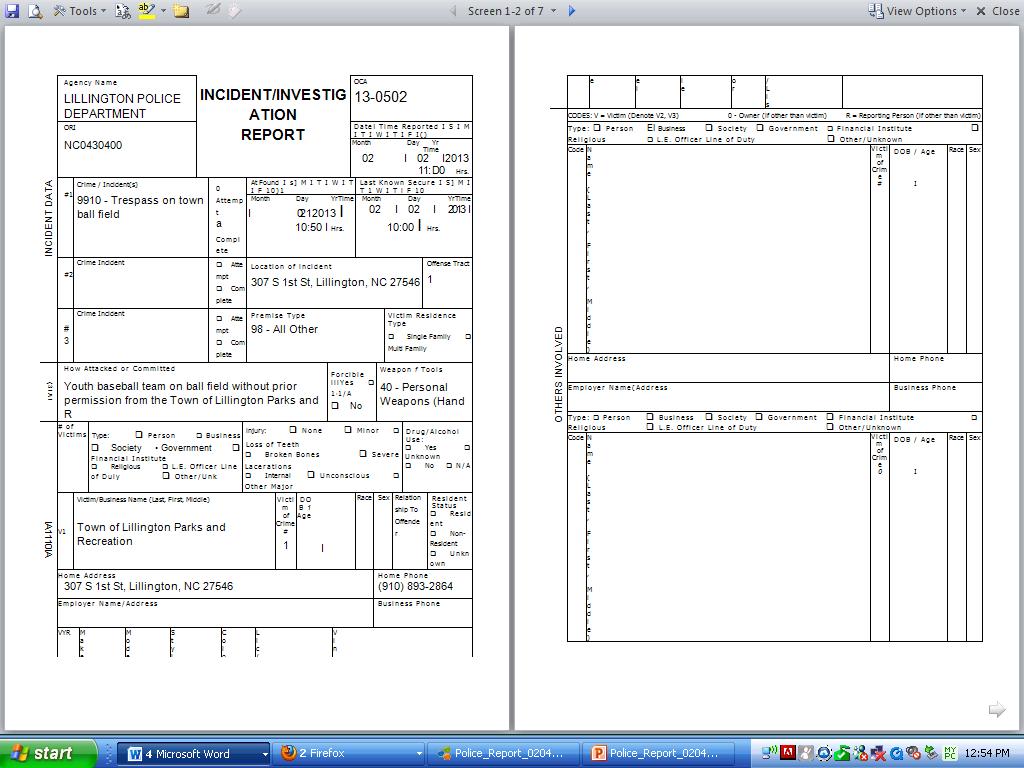This screenshot has height=768, width=1024.
Task: Click the MY PC tray icon
Action: point(950,754)
